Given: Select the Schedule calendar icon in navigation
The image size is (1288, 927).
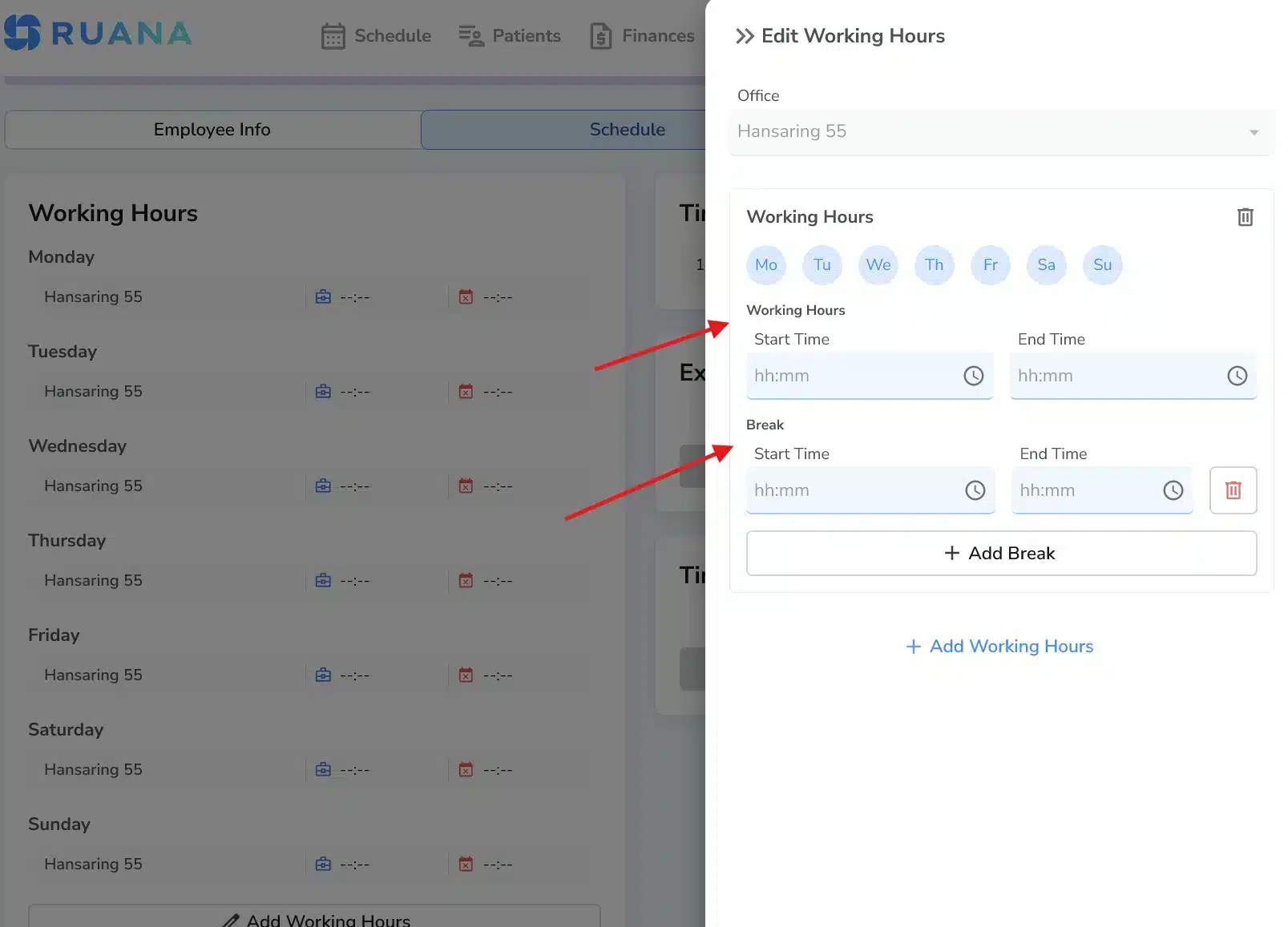Looking at the screenshot, I should click(333, 35).
